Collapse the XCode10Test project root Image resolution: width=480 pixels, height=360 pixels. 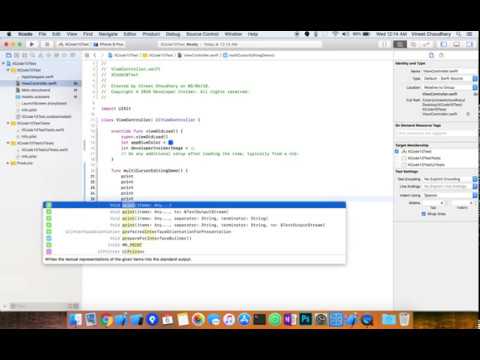click(x=4, y=63)
